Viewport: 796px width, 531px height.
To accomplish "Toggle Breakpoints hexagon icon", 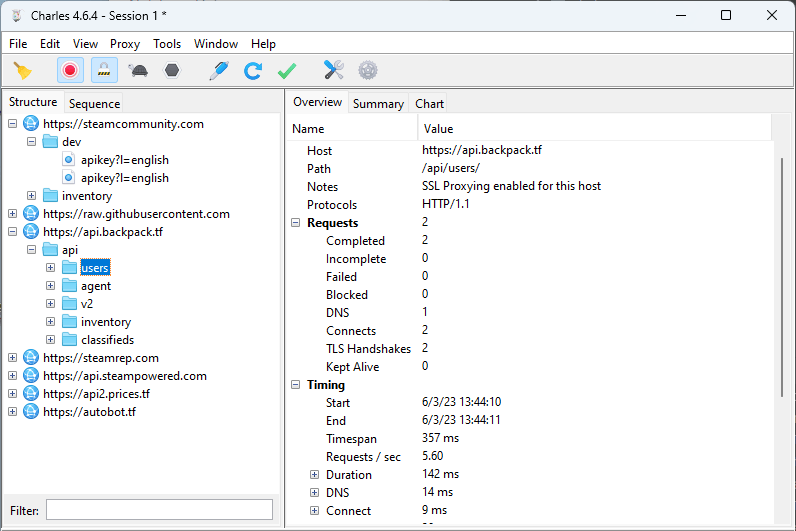I will point(172,70).
